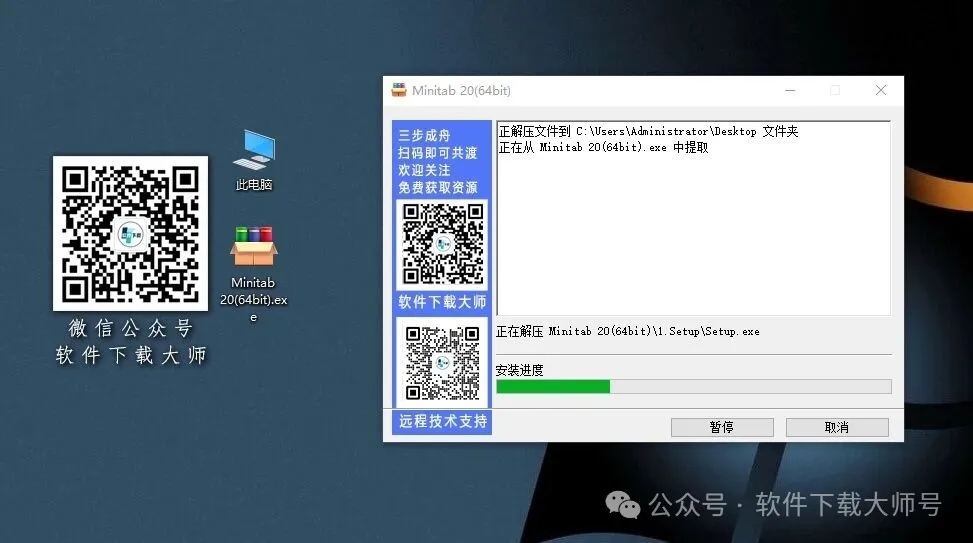The width and height of the screenshot is (973, 543).
Task: Click the Minitab 20(64bit) window title
Action: (x=461, y=91)
